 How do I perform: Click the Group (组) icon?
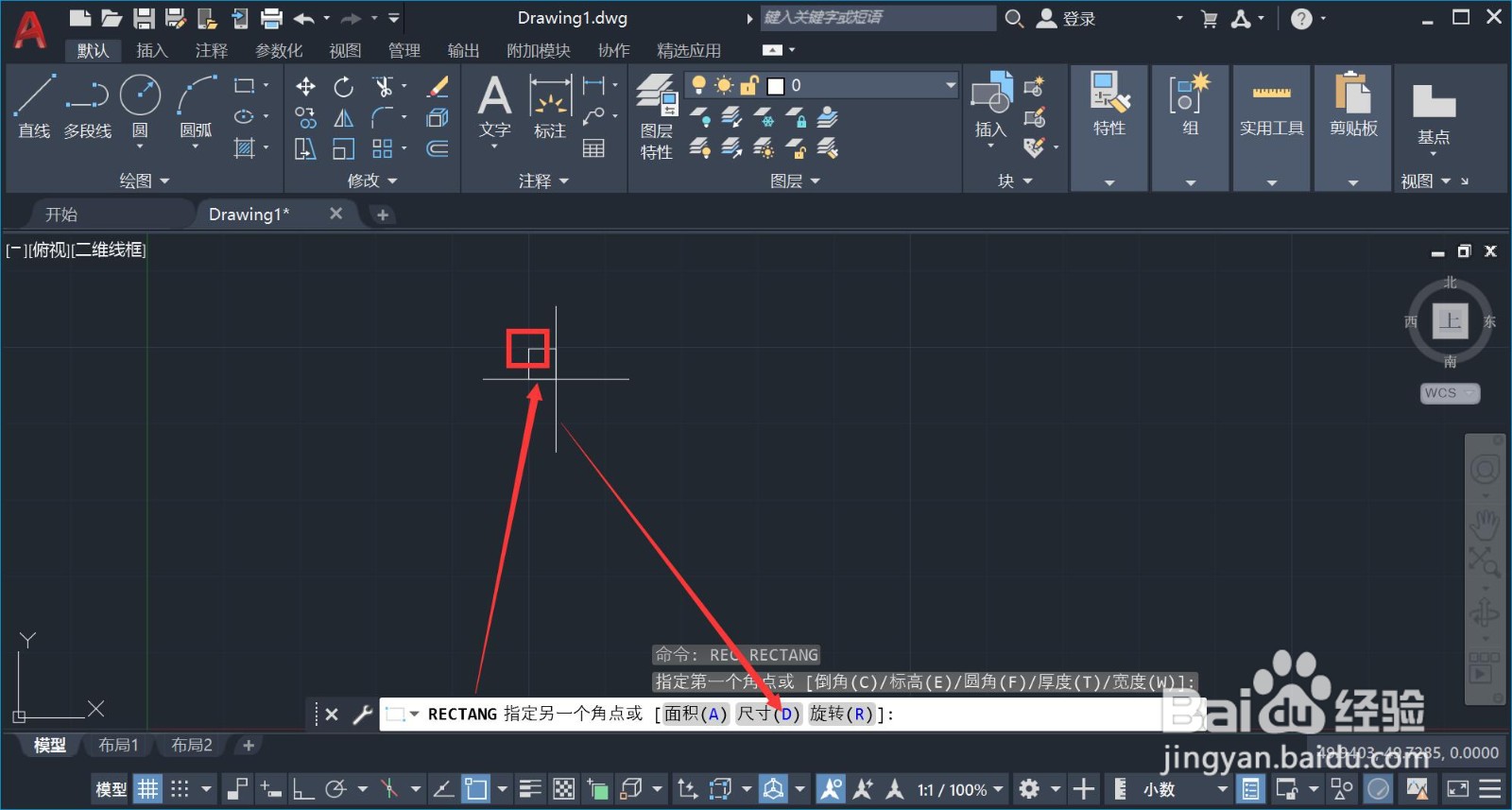pos(1191,104)
